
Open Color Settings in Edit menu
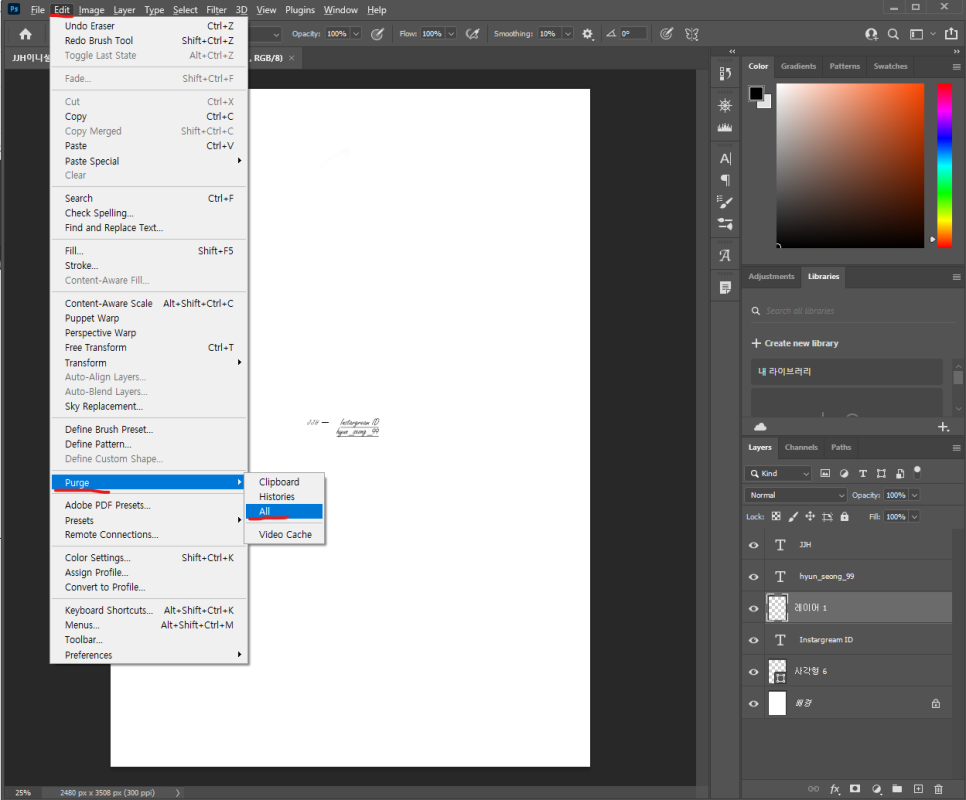[x=148, y=557]
